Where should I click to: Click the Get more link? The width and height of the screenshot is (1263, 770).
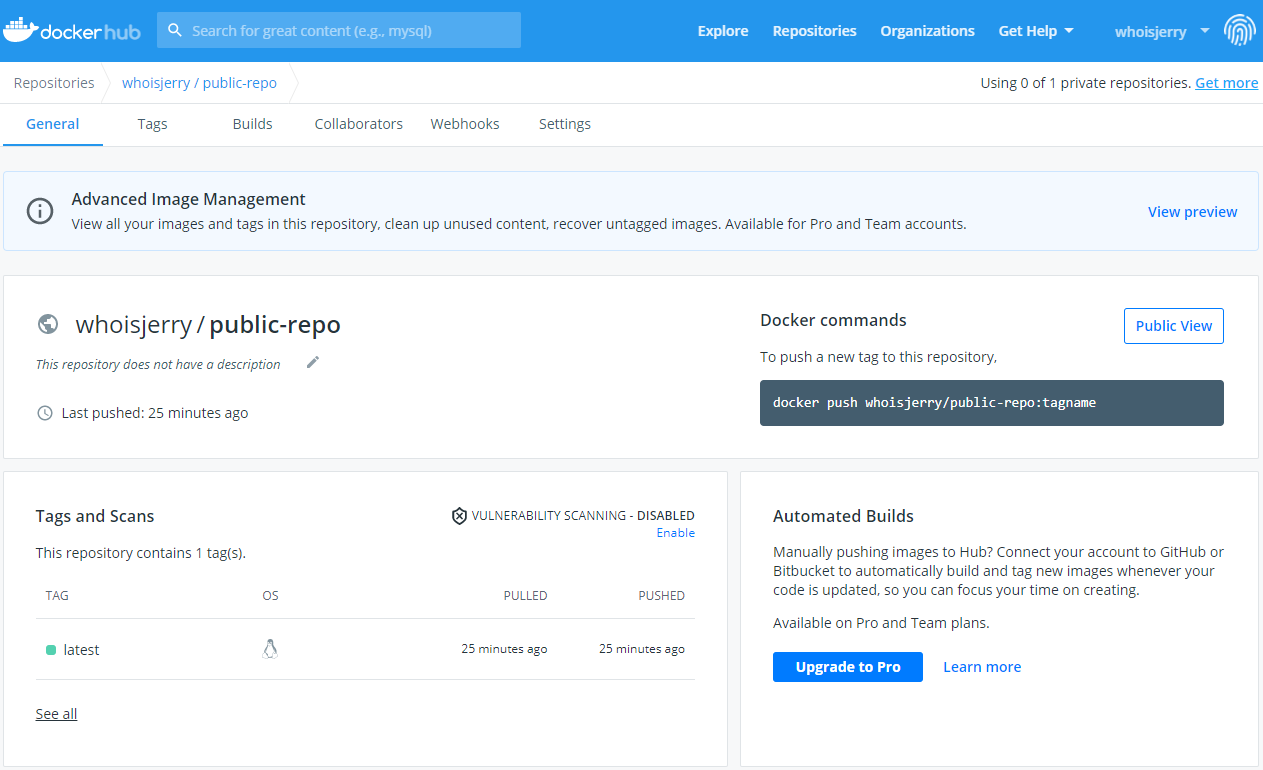click(1226, 83)
